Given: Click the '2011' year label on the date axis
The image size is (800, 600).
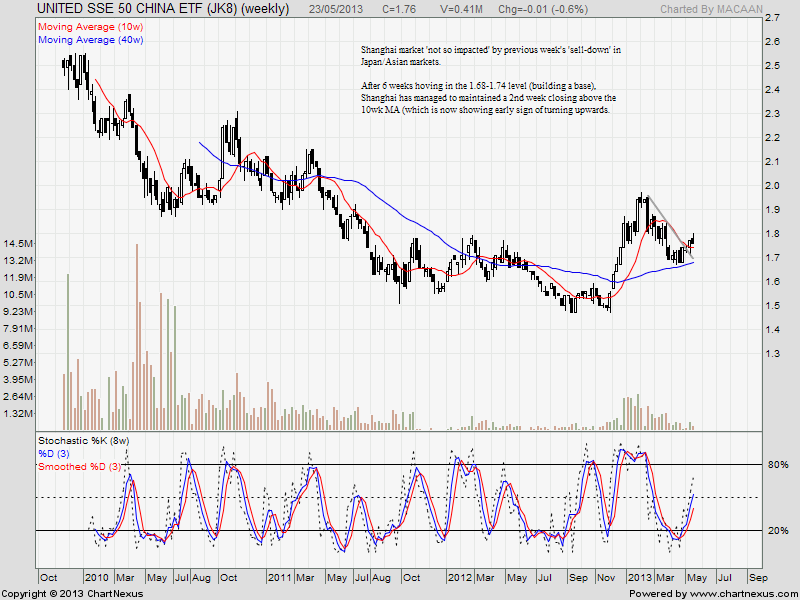Looking at the screenshot, I should (280, 578).
